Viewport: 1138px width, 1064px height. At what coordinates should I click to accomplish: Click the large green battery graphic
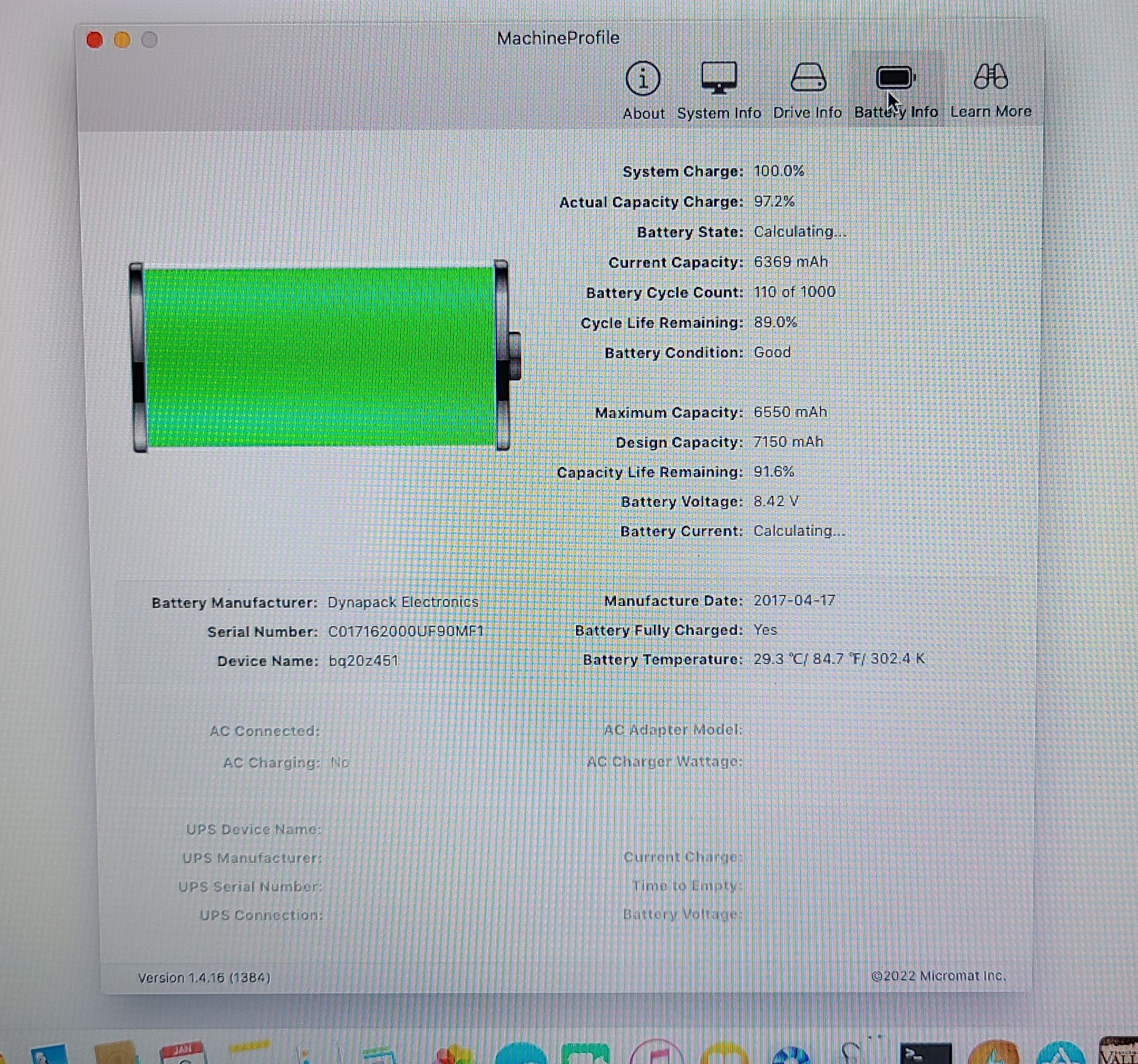pos(320,356)
